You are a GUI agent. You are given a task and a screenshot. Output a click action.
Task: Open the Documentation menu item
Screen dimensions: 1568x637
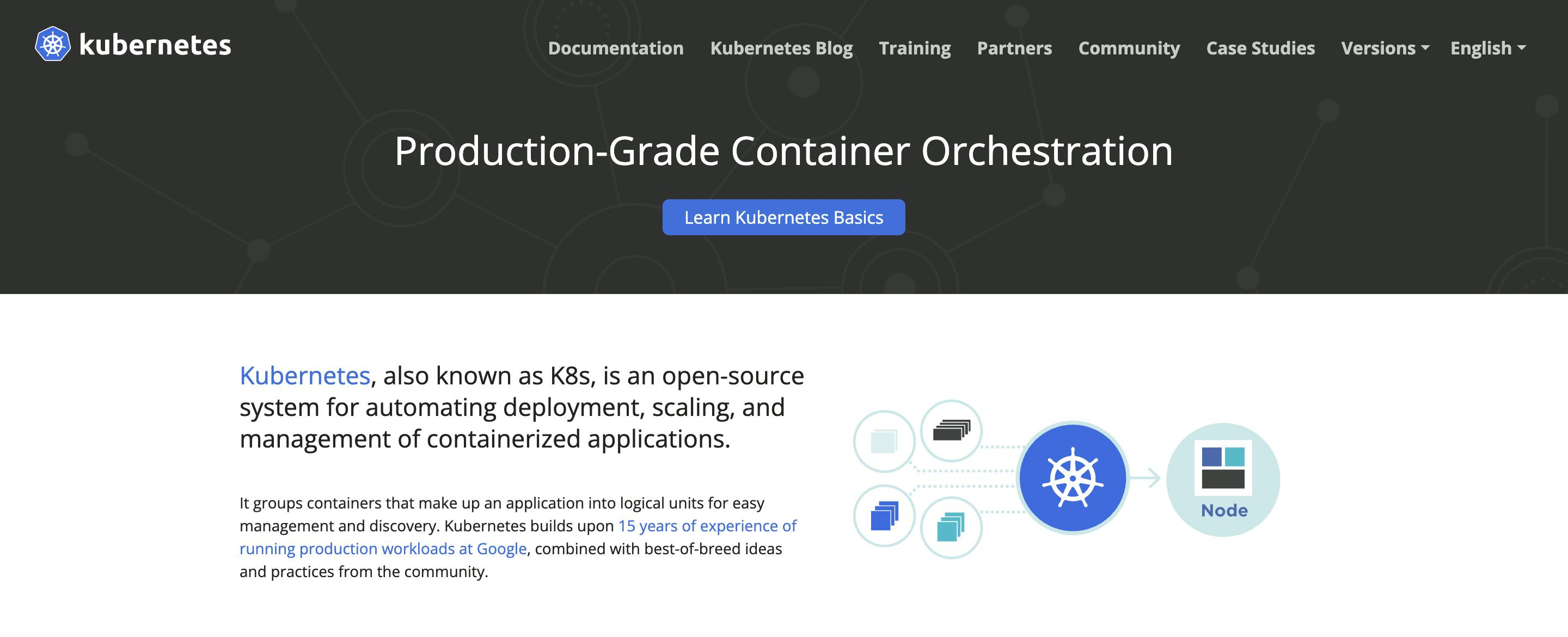pos(615,46)
